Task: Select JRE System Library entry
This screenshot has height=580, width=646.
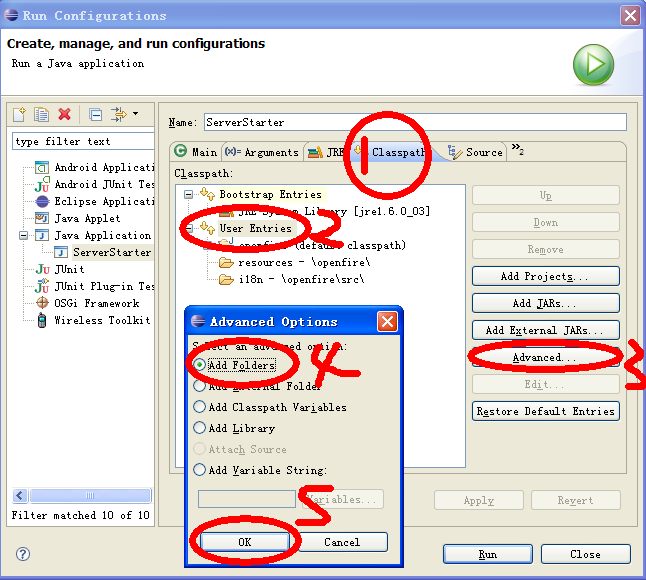Action: [334, 211]
